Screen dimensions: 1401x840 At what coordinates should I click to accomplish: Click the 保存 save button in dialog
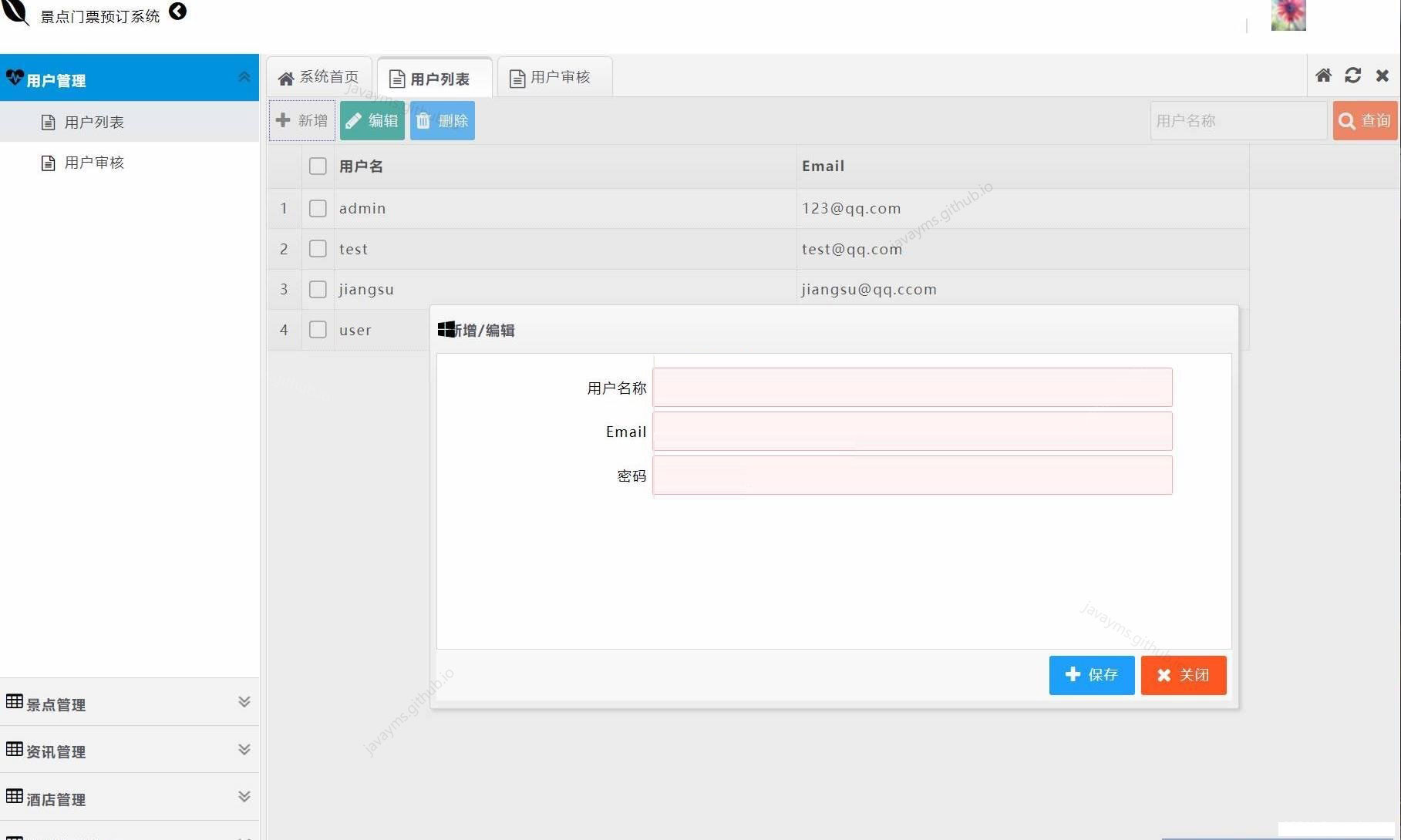click(x=1091, y=675)
